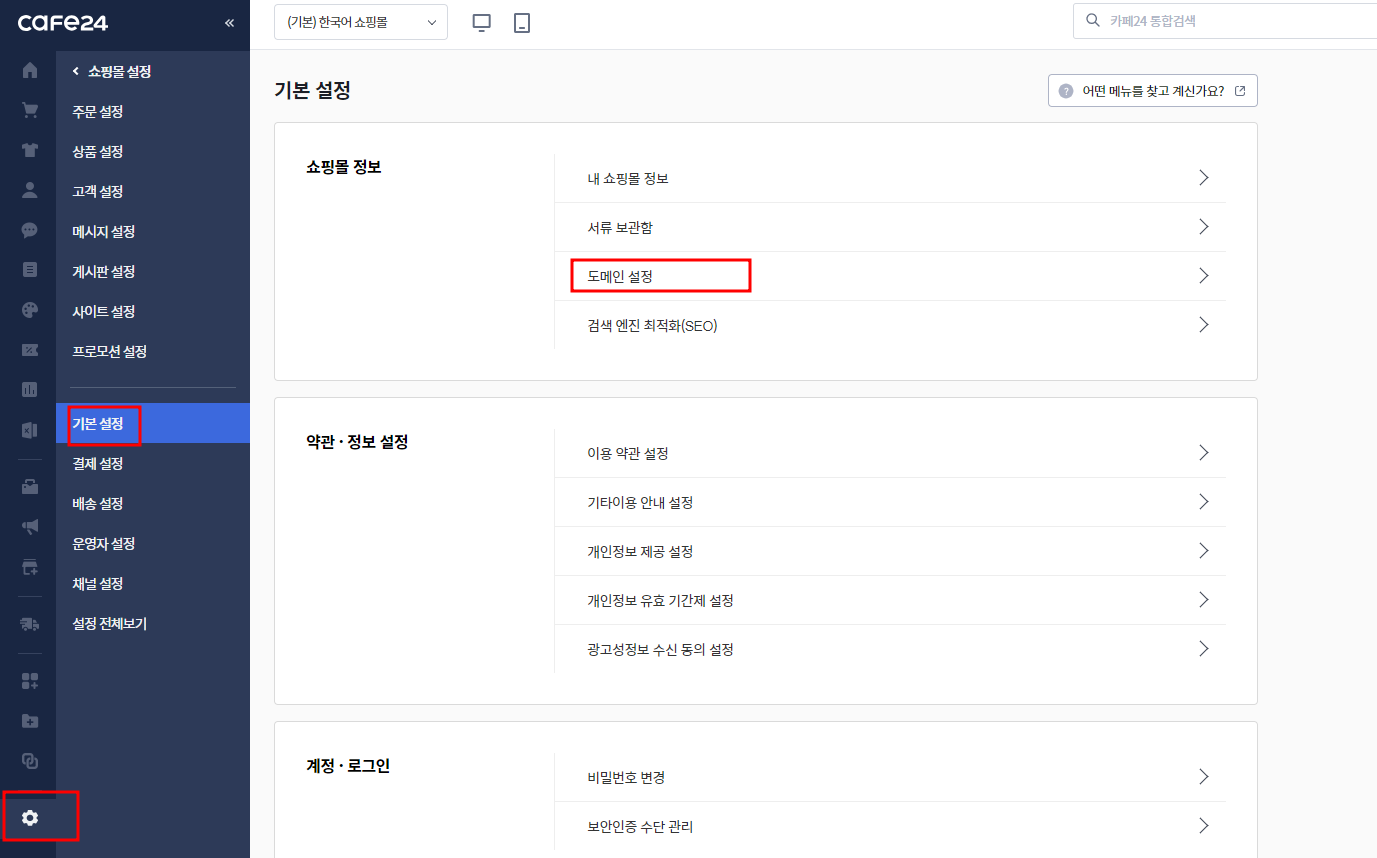Open the customers person icon

[x=29, y=191]
